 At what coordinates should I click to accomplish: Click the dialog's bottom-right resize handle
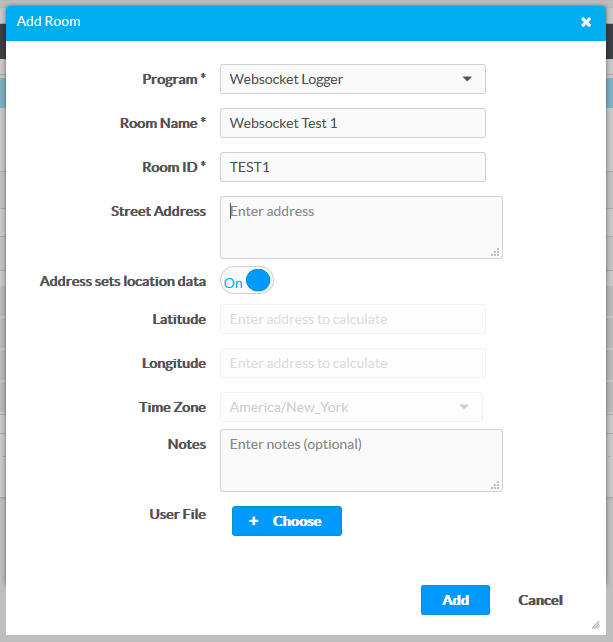coord(597,625)
